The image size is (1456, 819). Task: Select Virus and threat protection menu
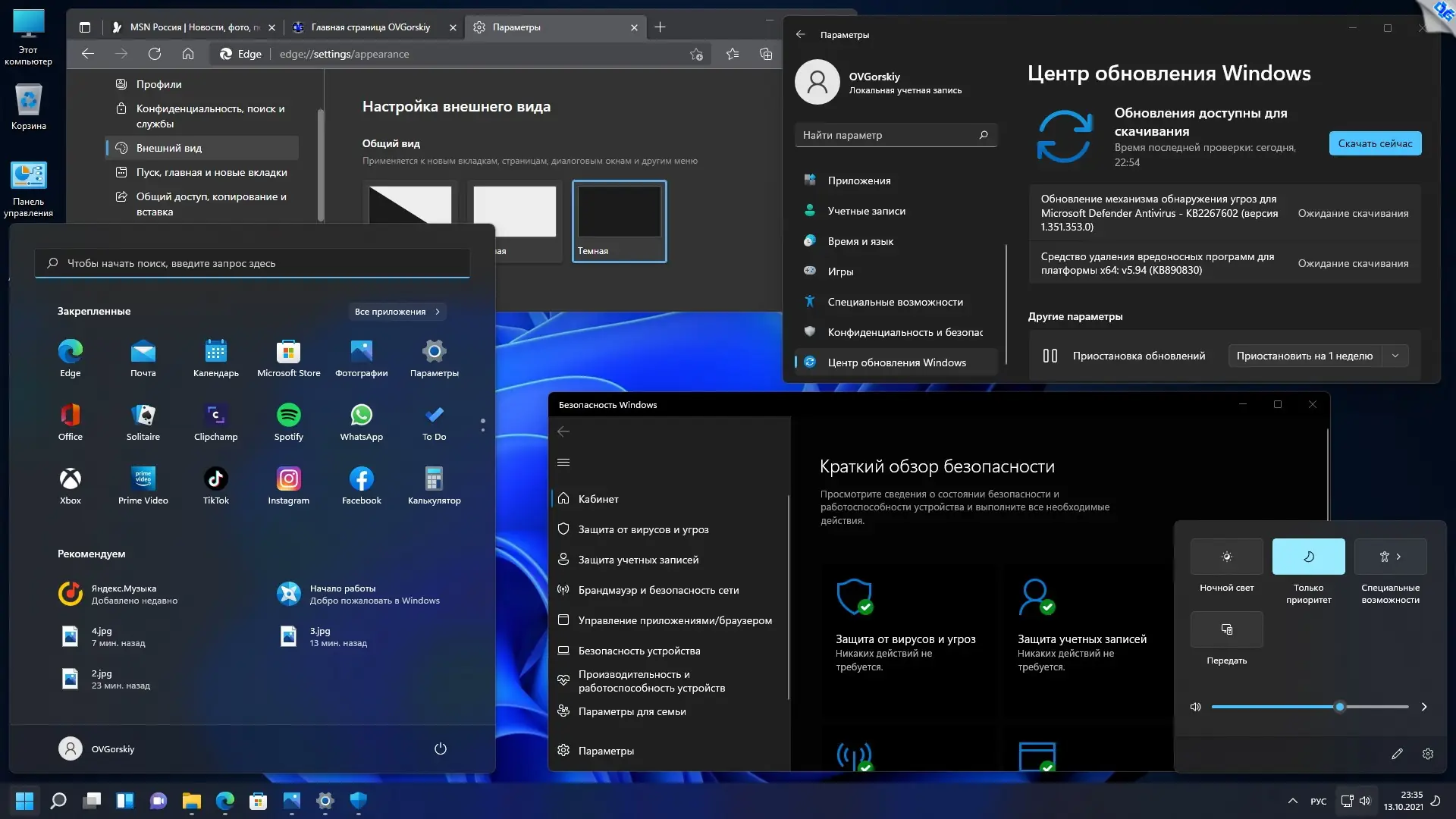(x=643, y=529)
